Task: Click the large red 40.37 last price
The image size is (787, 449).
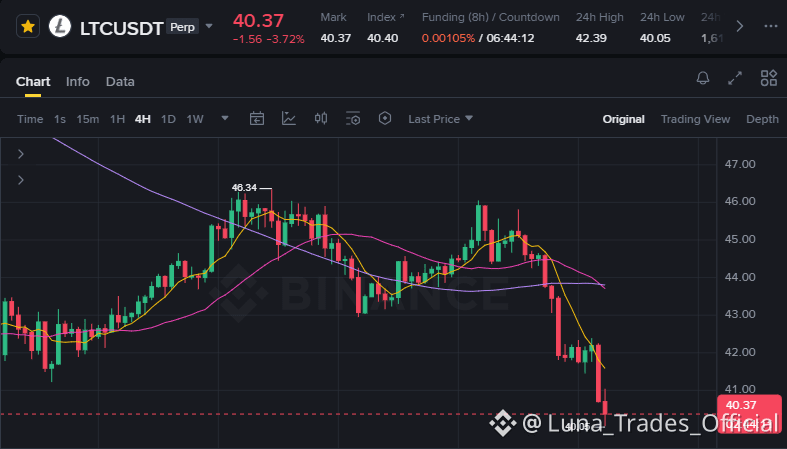Action: click(x=258, y=21)
